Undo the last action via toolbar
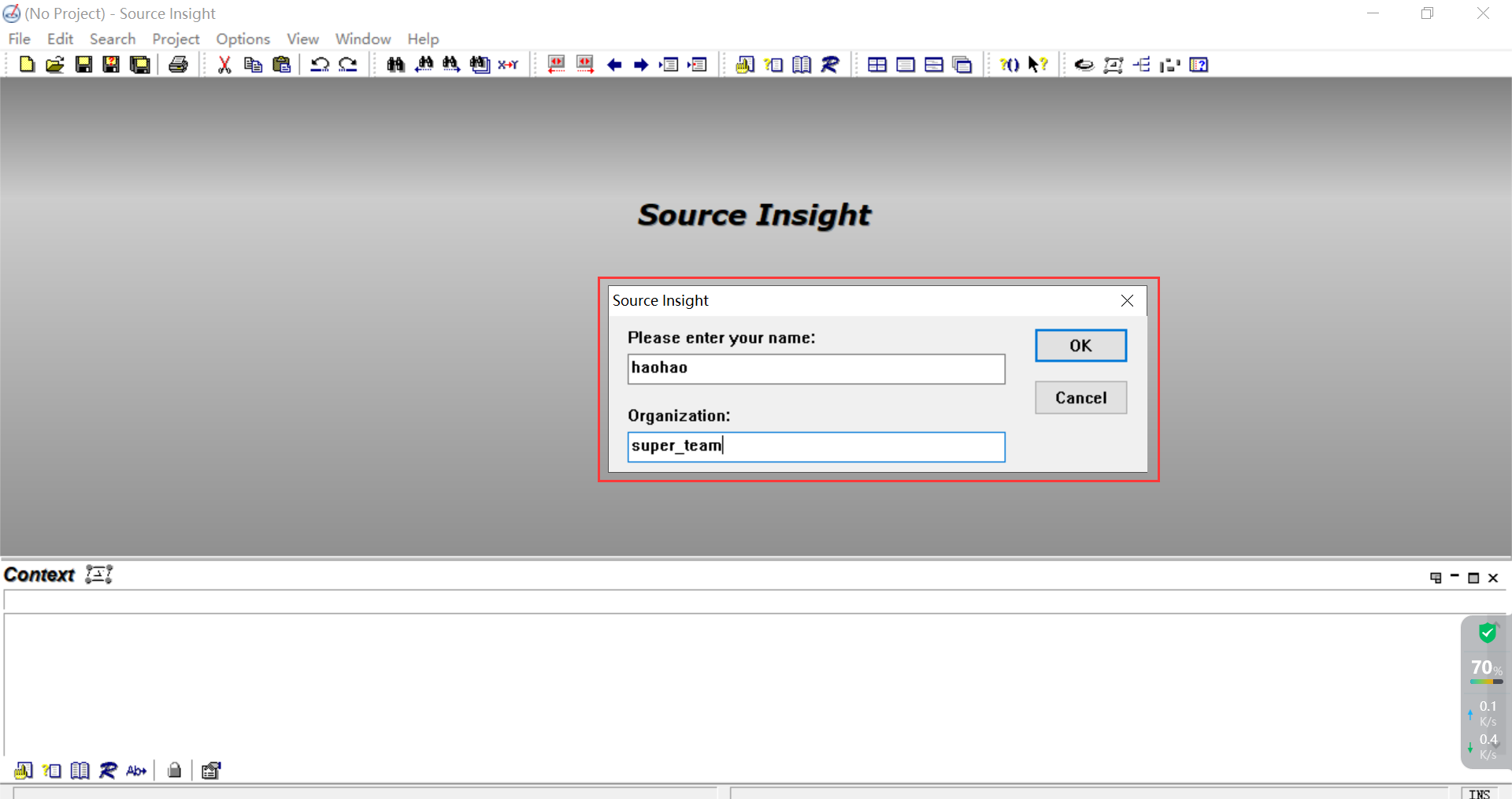 (320, 65)
